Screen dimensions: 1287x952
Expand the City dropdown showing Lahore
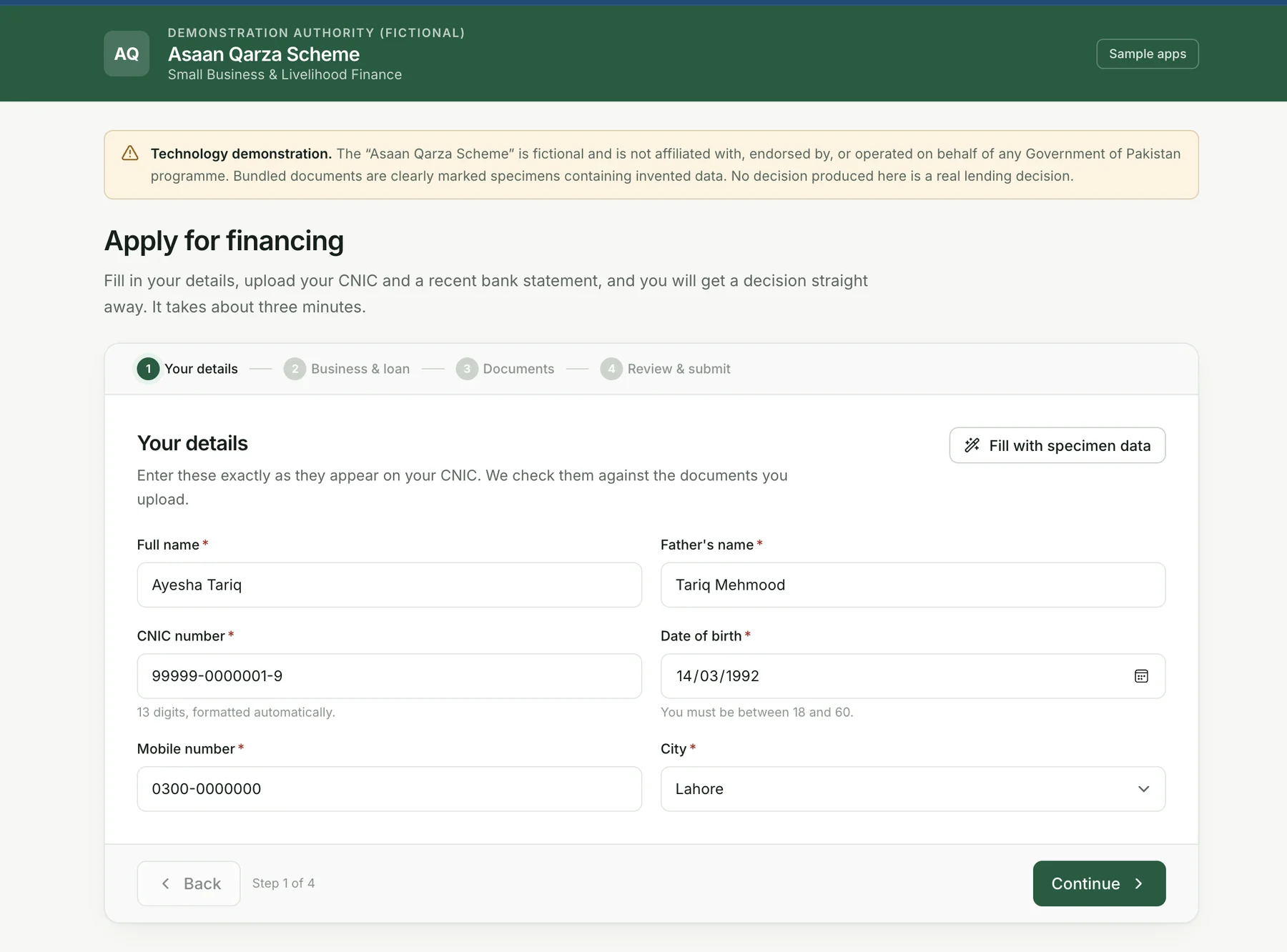913,789
